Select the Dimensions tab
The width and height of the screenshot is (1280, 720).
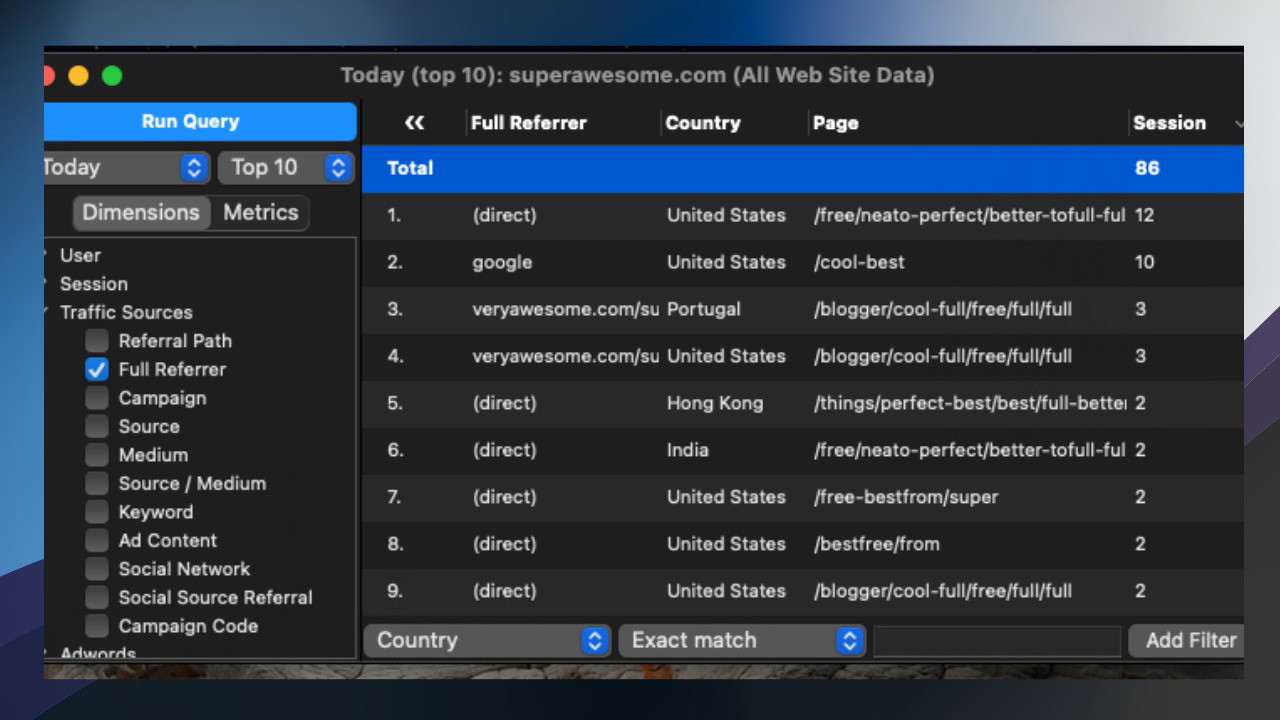(x=141, y=213)
